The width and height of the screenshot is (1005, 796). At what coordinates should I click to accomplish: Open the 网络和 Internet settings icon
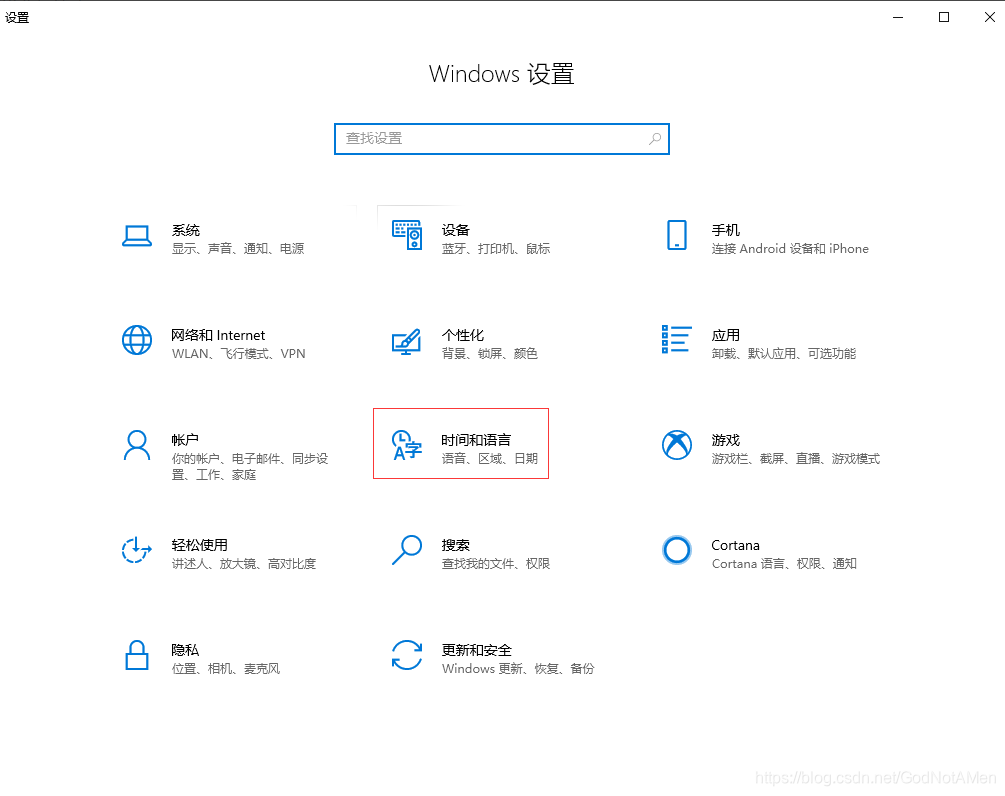[x=137, y=340]
